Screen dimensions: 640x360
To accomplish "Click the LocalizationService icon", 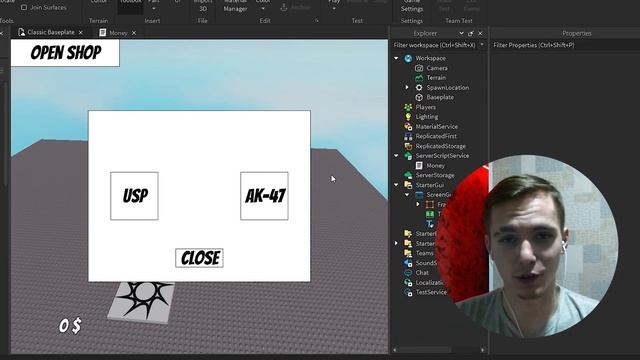I will point(408,282).
